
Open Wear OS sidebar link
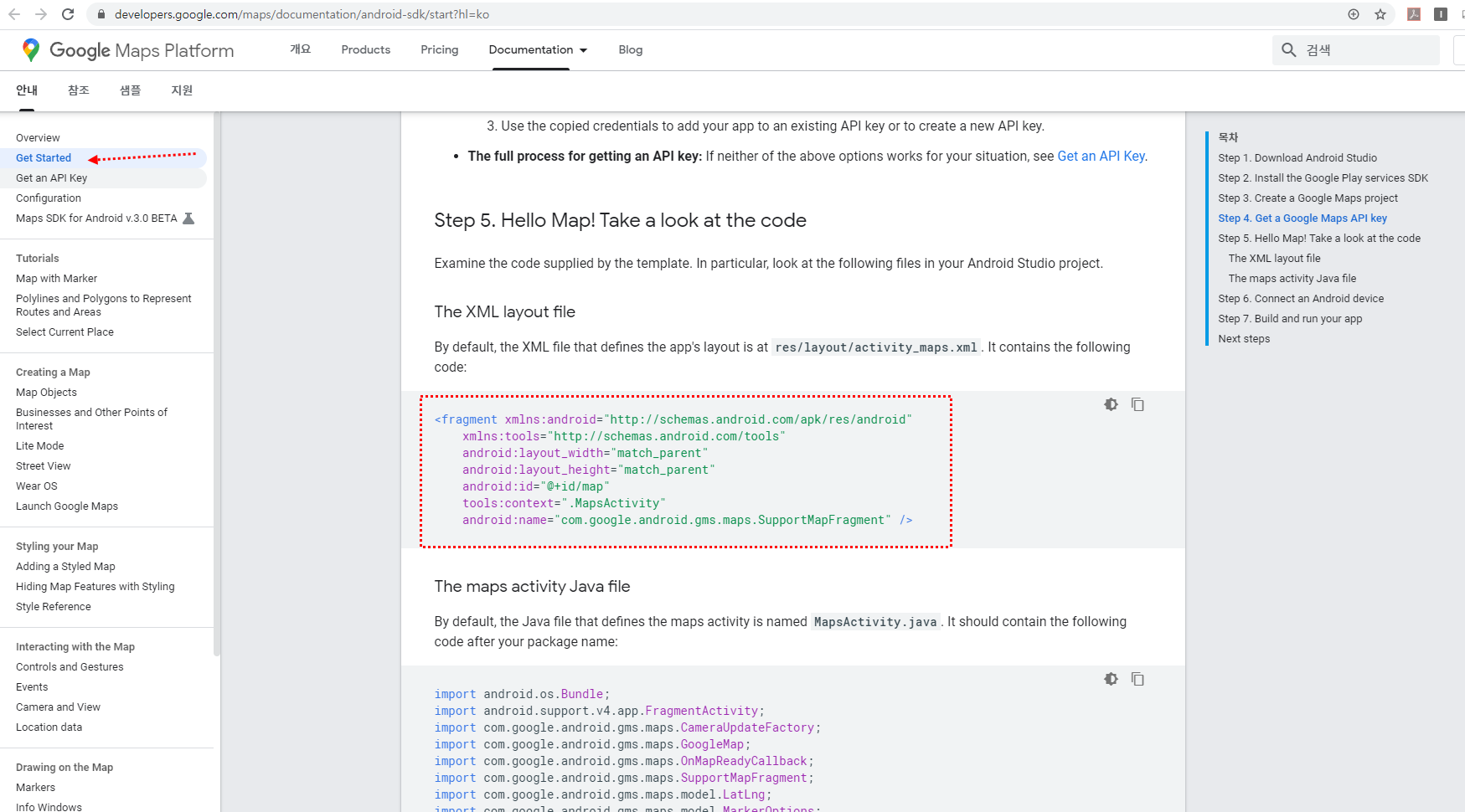37,486
